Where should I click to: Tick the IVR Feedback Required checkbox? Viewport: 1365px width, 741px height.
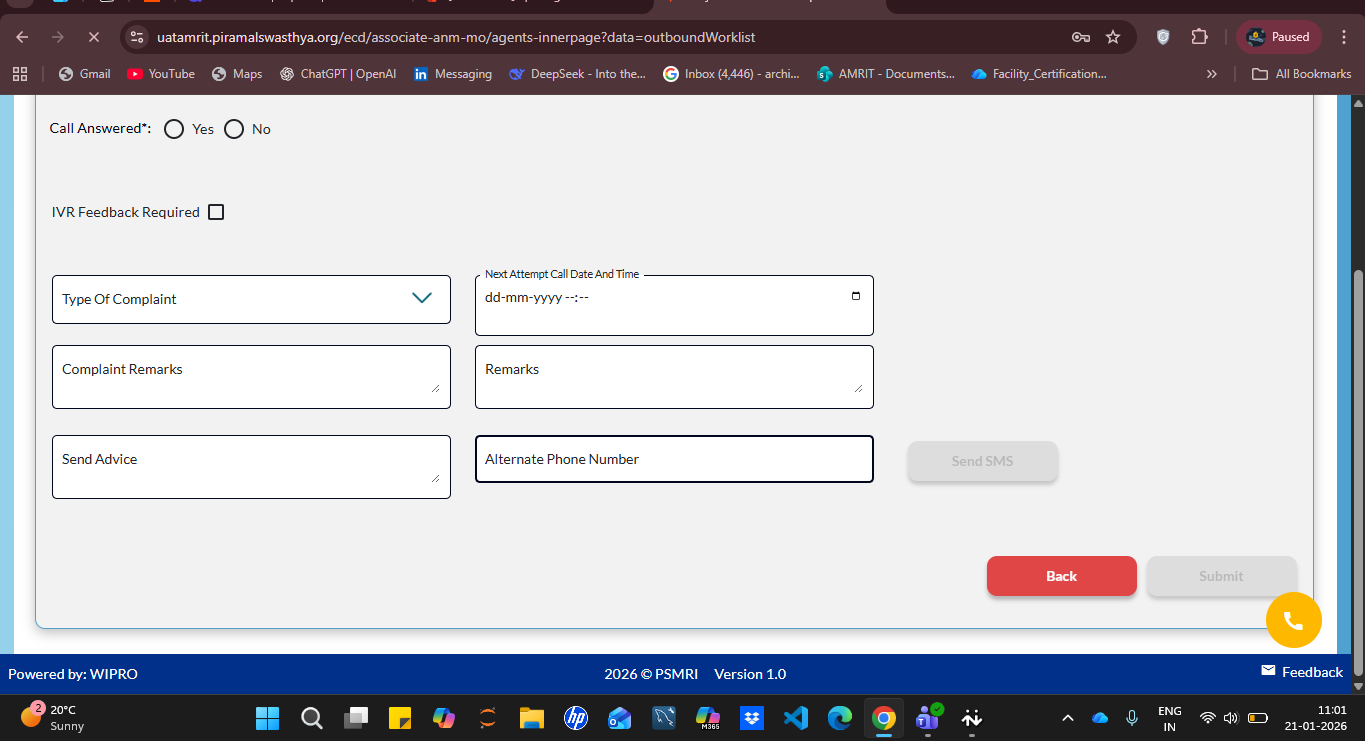coord(216,212)
